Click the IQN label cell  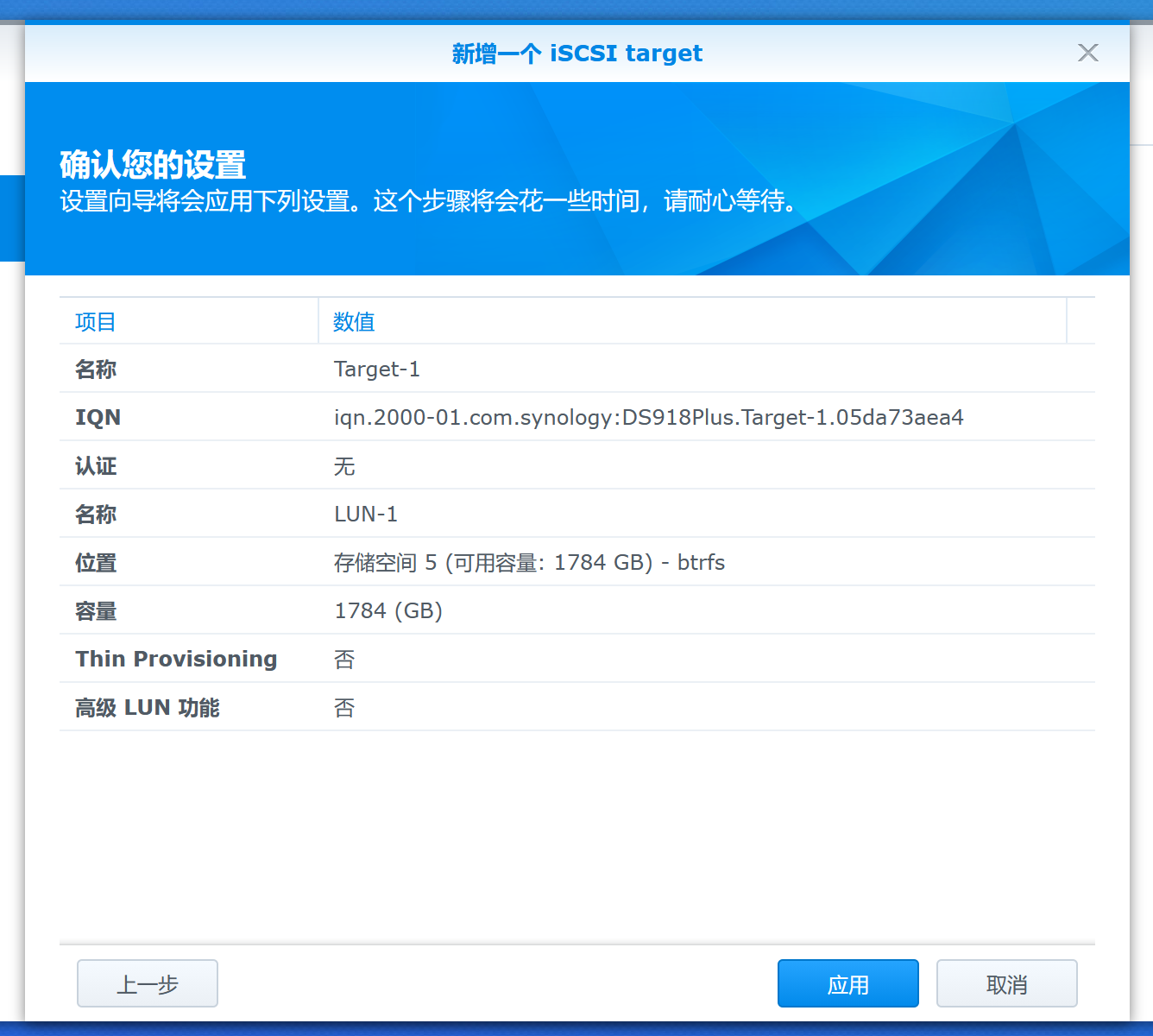(x=98, y=418)
